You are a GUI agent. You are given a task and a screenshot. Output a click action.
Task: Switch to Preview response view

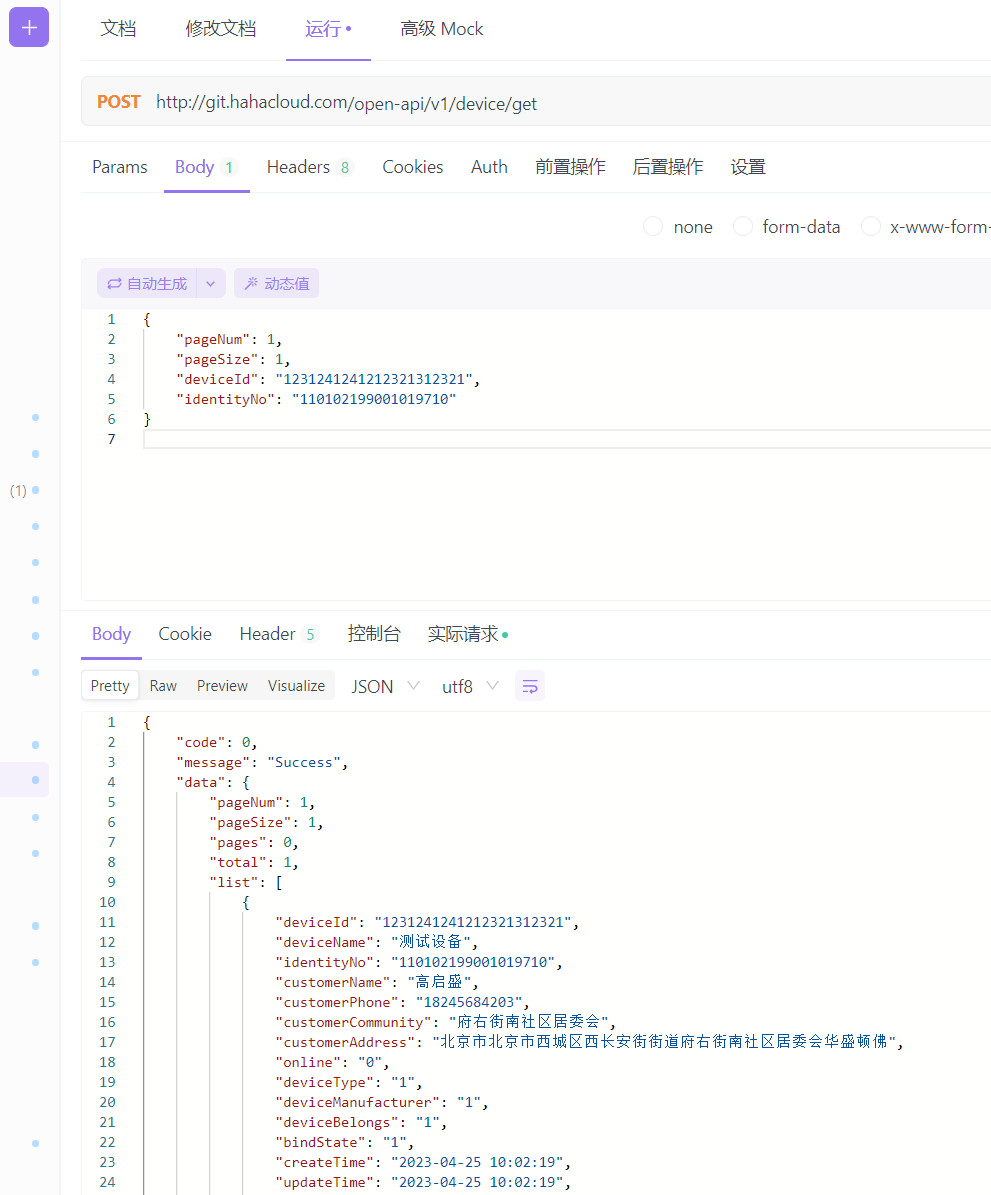pyautogui.click(x=222, y=686)
